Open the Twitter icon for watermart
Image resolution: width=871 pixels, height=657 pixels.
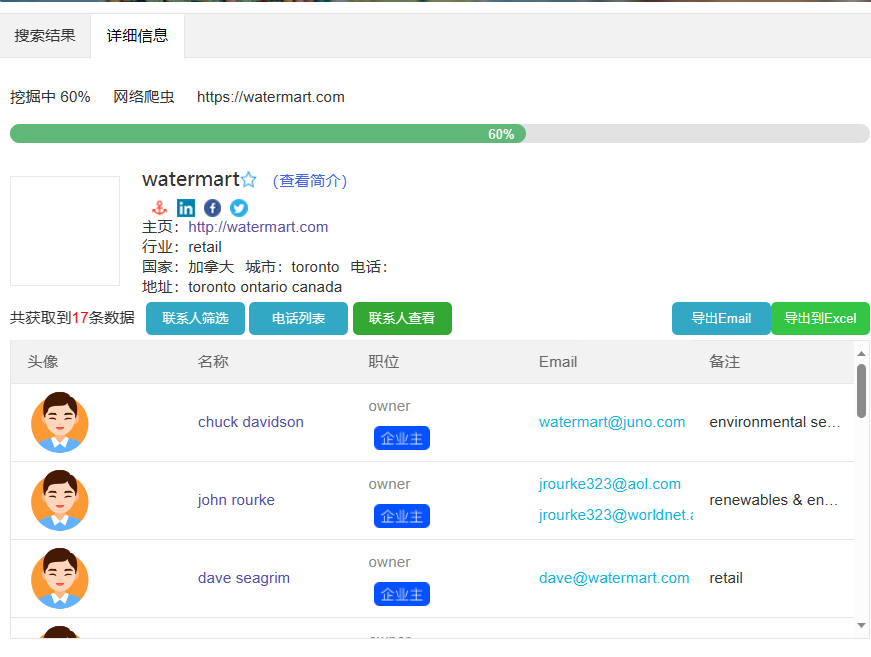239,208
